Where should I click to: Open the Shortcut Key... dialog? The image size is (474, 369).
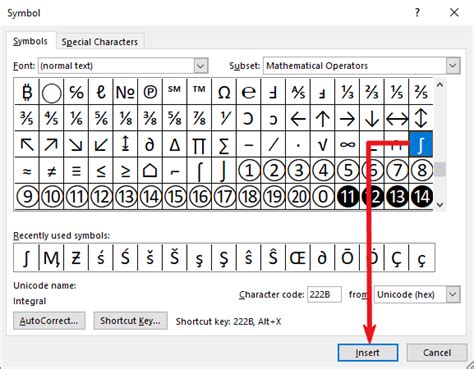[130, 321]
